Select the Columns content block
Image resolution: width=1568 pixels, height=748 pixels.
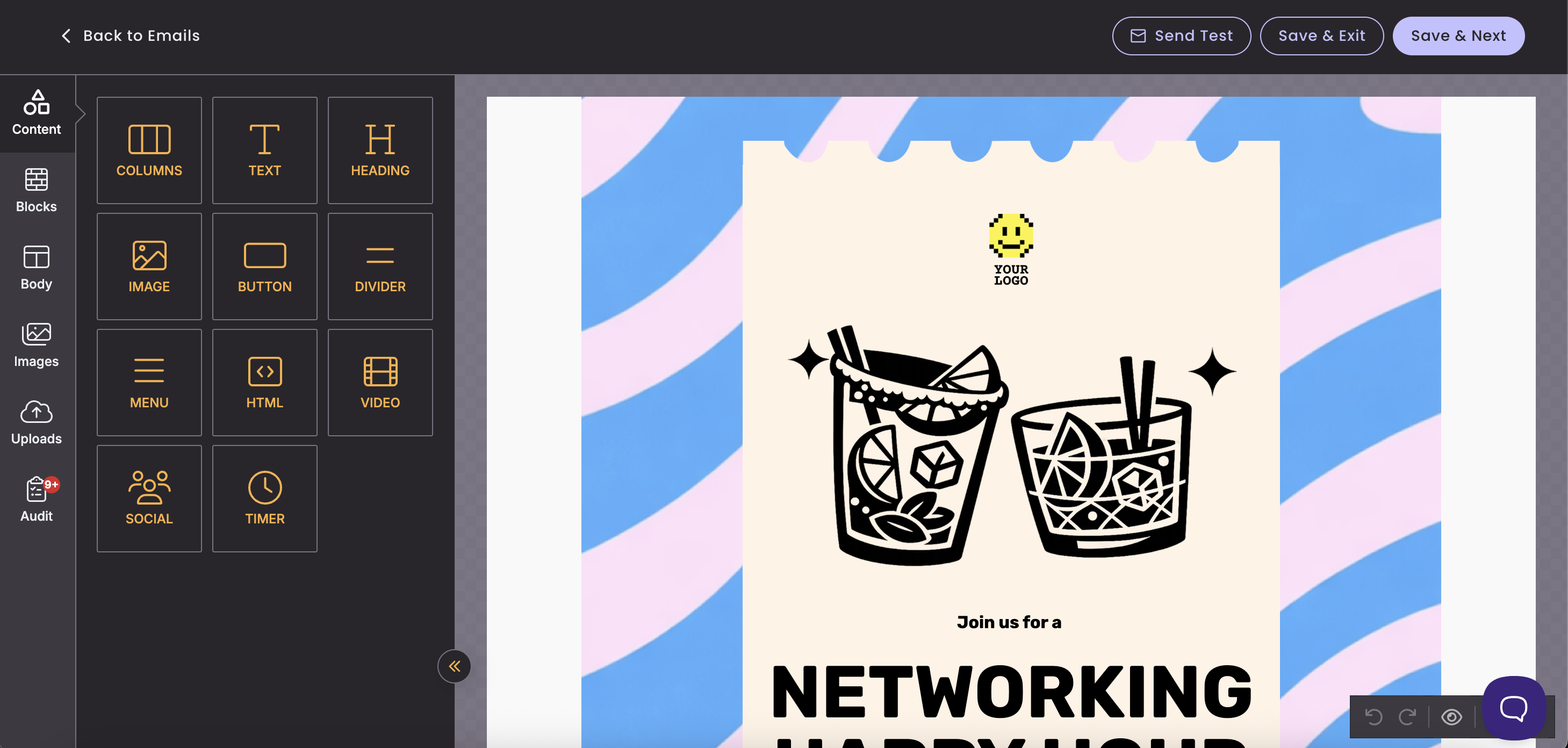149,150
